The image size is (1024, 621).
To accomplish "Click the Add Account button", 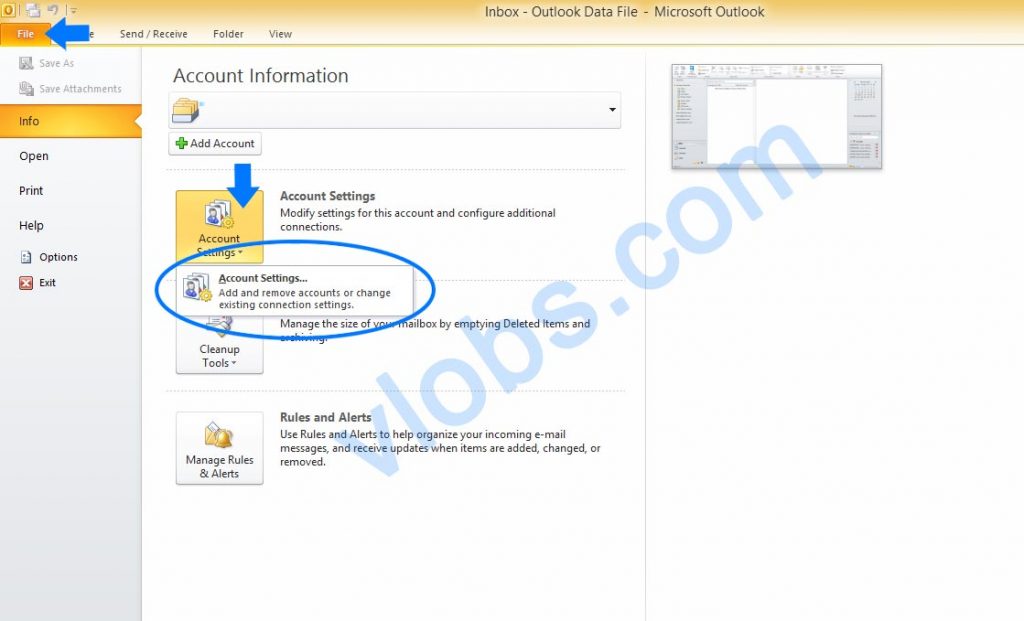I will [x=214, y=143].
